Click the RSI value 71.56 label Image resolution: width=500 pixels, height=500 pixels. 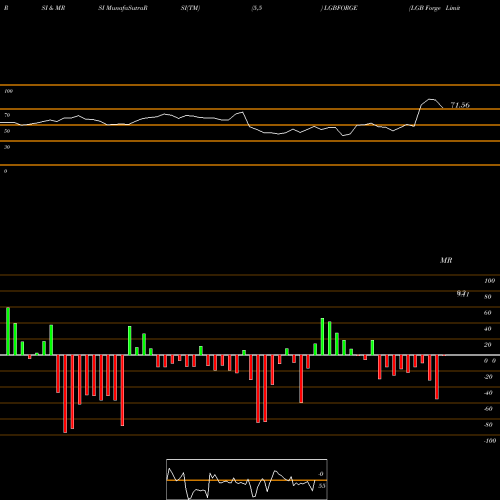(x=460, y=105)
